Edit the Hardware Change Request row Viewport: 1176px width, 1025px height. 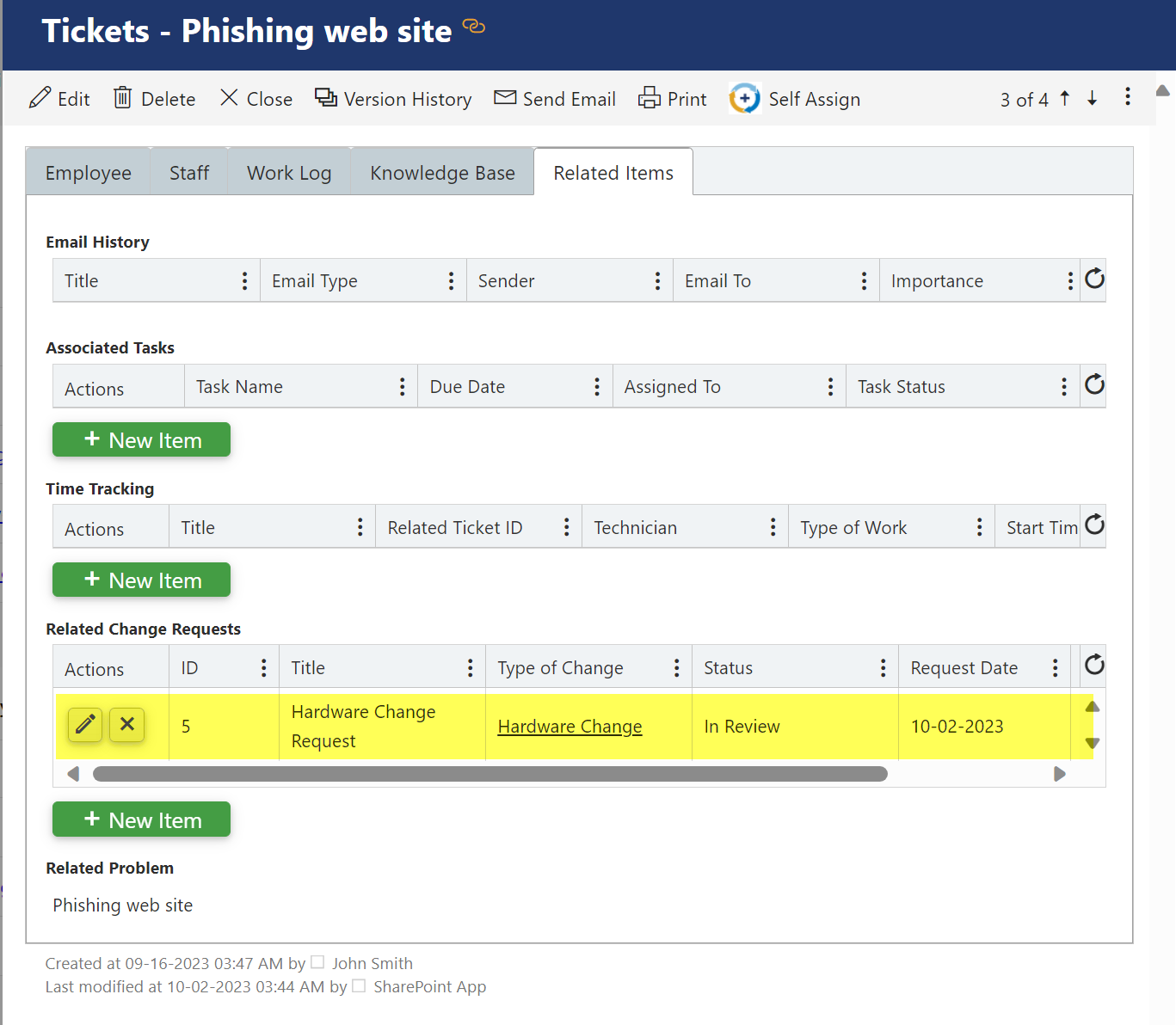point(85,725)
